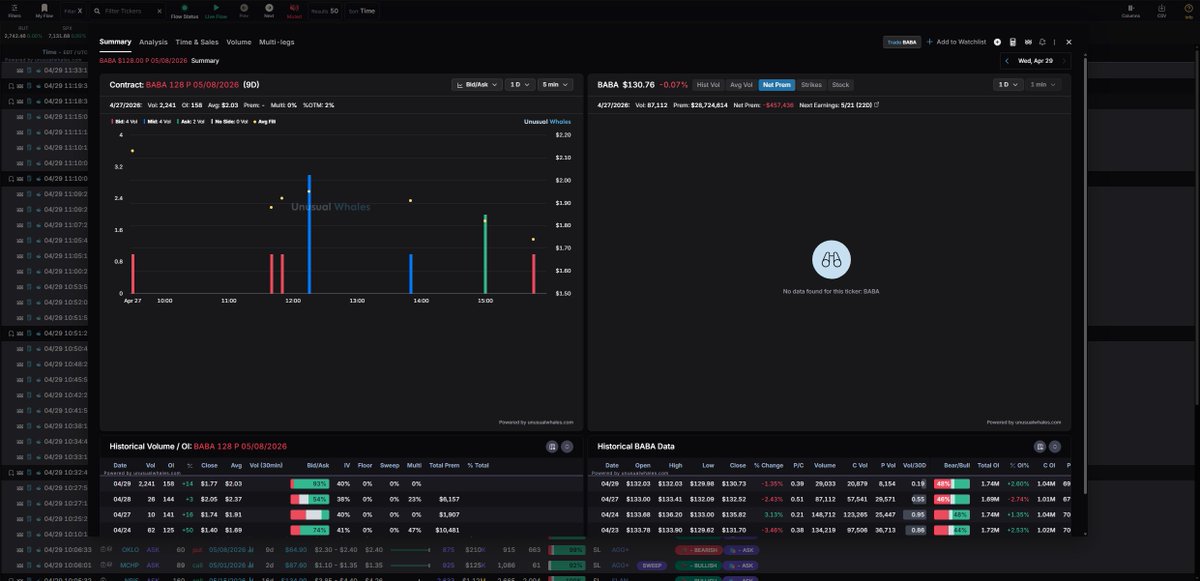Click Add to Watchlist
Viewport: 1200px width, 581px height.
point(957,42)
